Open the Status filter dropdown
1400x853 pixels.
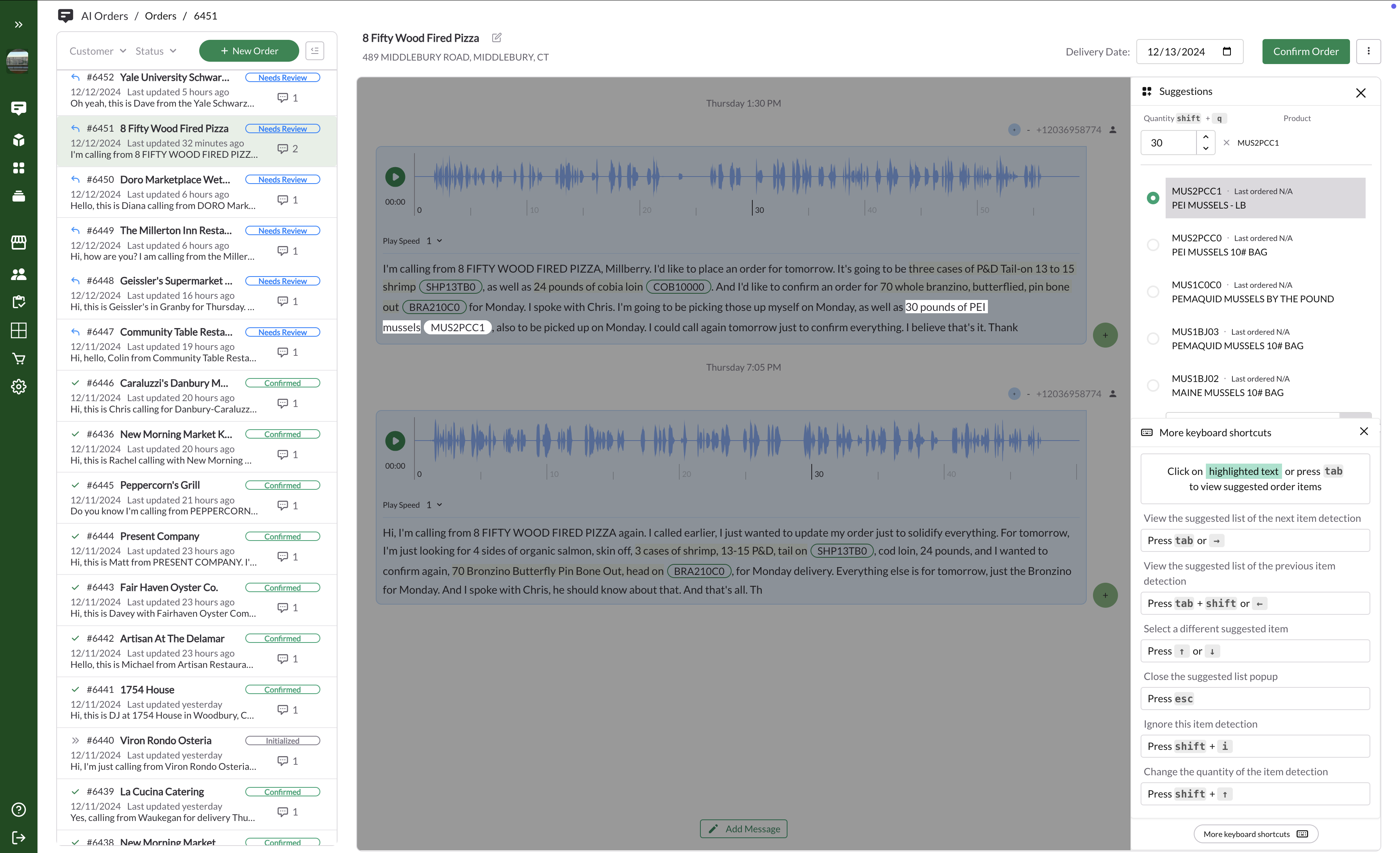(x=156, y=50)
